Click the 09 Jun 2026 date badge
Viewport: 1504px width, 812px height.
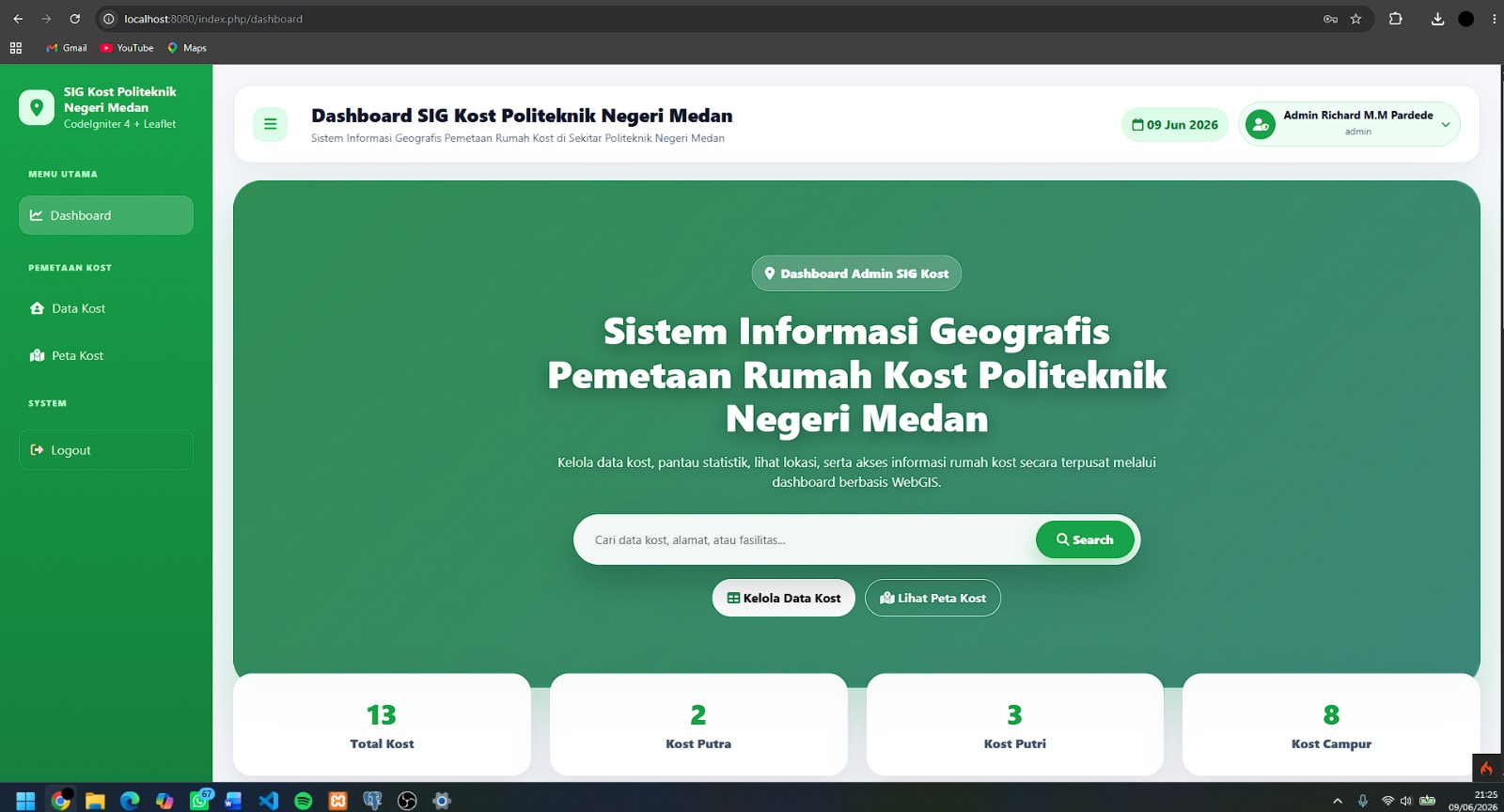point(1175,125)
